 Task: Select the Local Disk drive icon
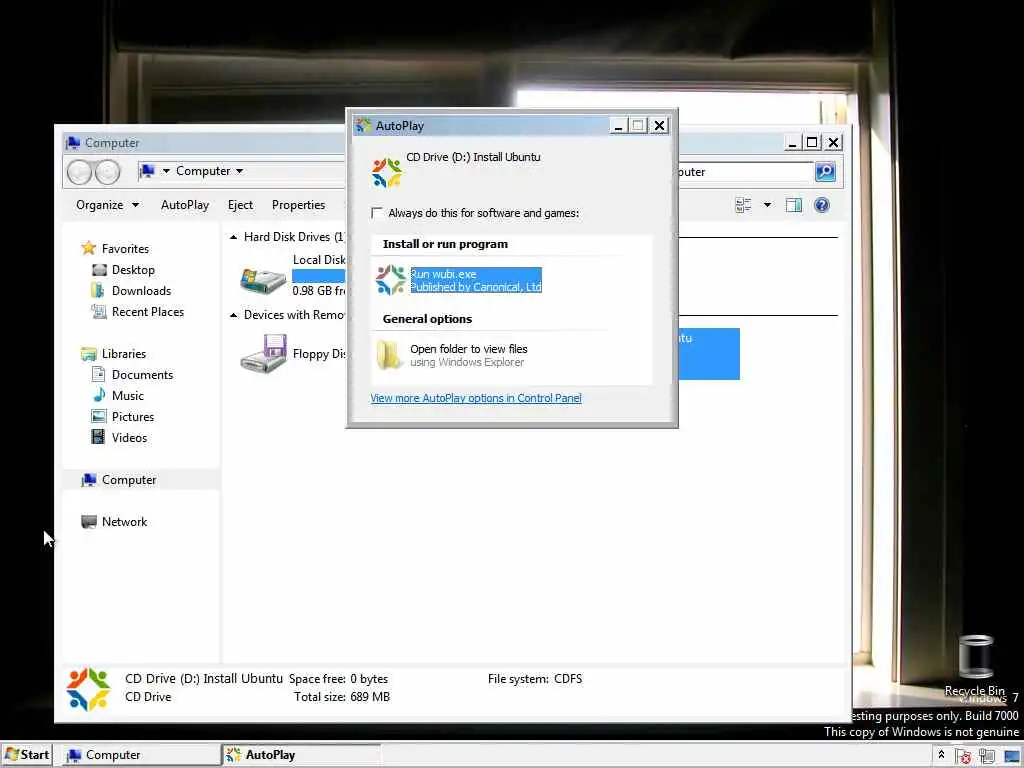point(263,279)
